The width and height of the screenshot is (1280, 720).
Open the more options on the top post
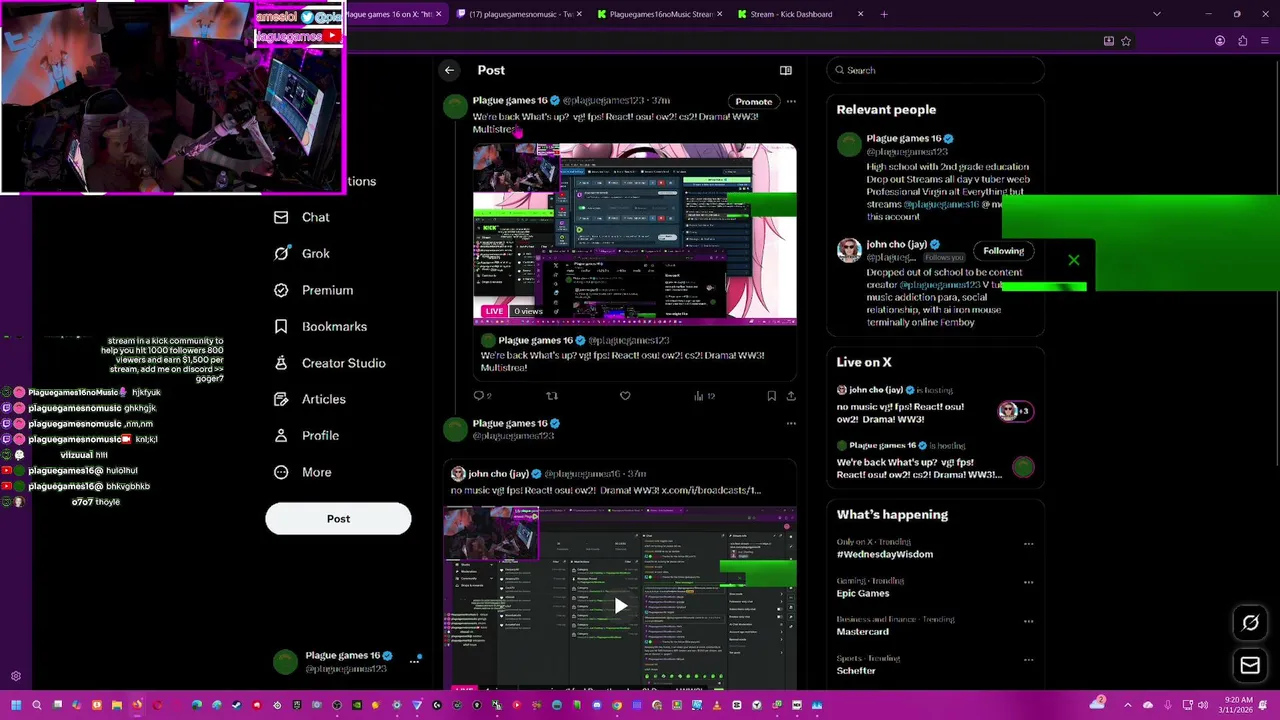coord(791,101)
